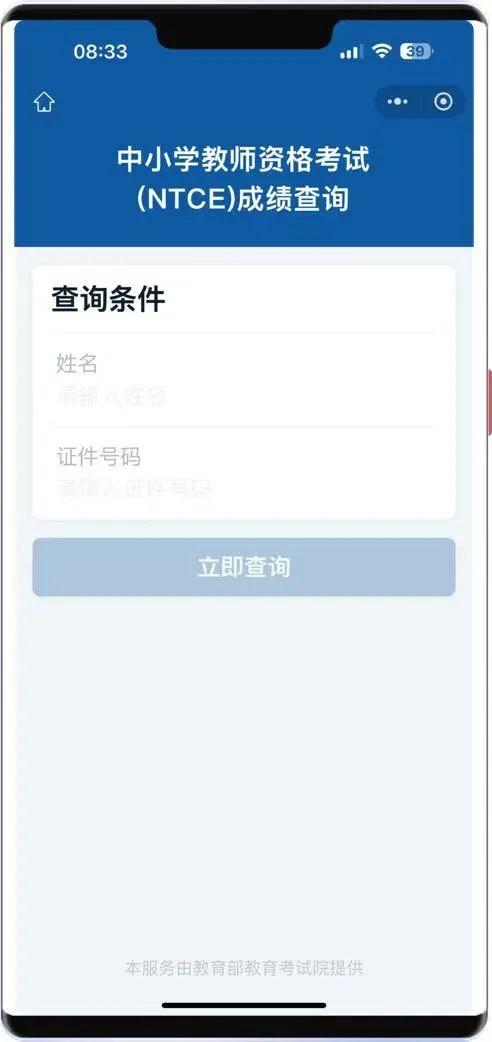Image resolution: width=492 pixels, height=1042 pixels.
Task: Focus the 请输入证件号码 ID input field
Action: (245, 490)
